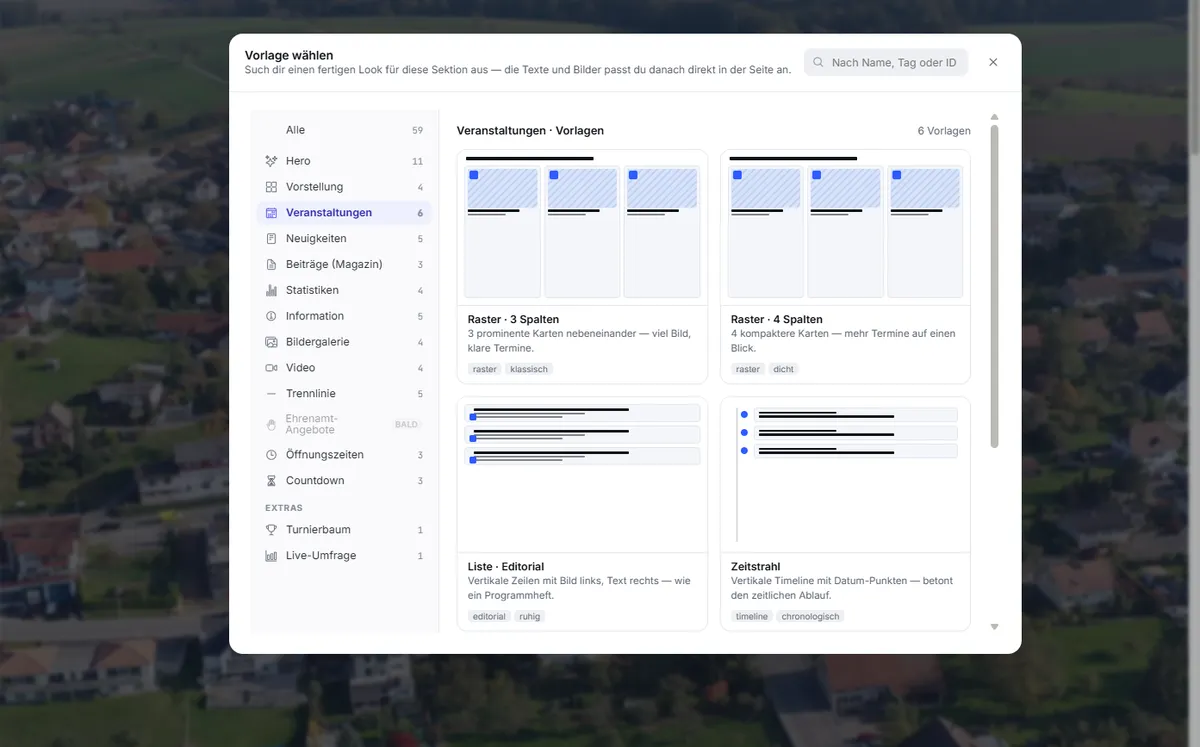Click the Countdown hourglass icon
The image size is (1200, 747).
click(x=271, y=481)
